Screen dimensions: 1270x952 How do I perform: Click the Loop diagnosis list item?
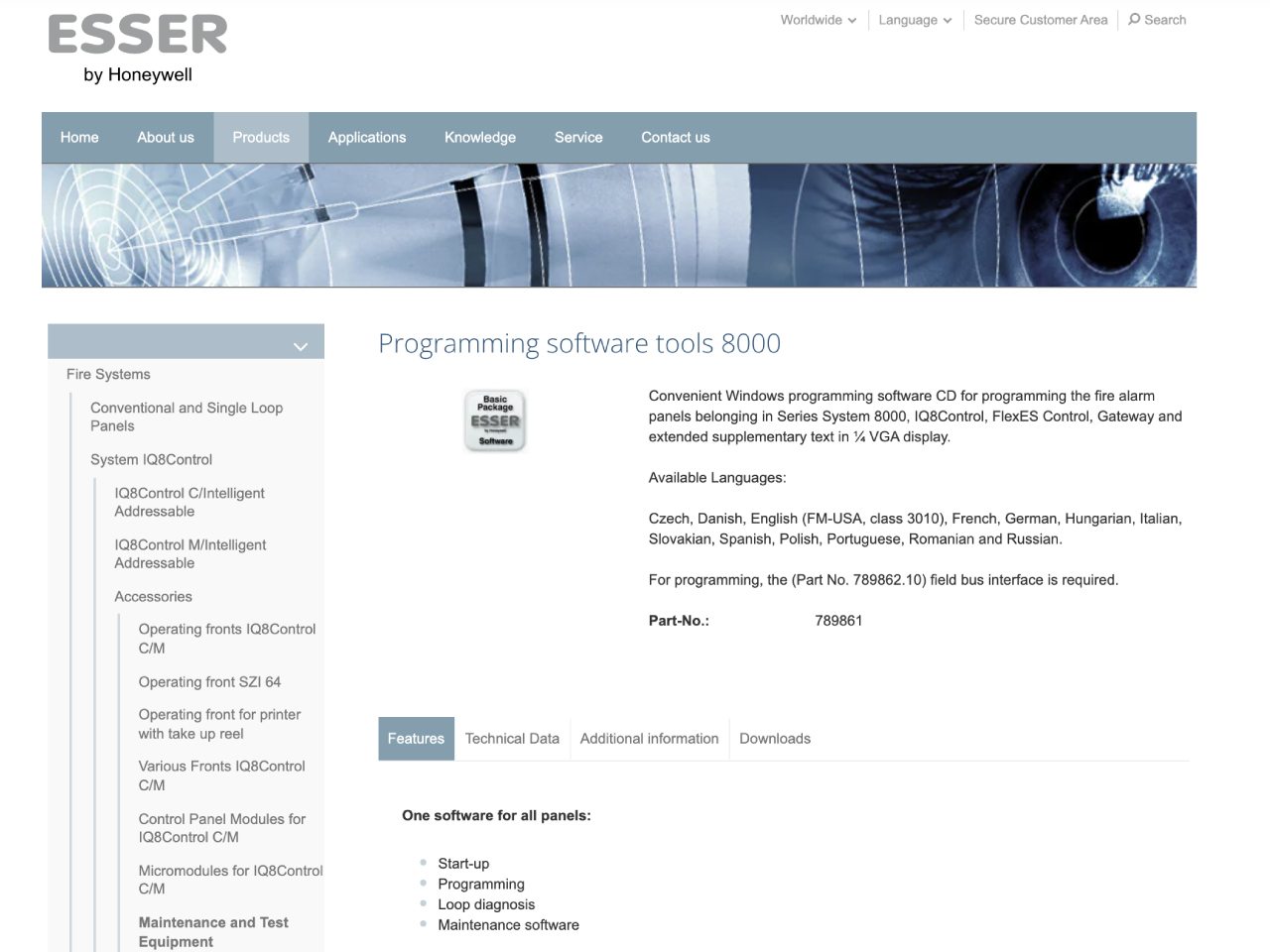486,904
